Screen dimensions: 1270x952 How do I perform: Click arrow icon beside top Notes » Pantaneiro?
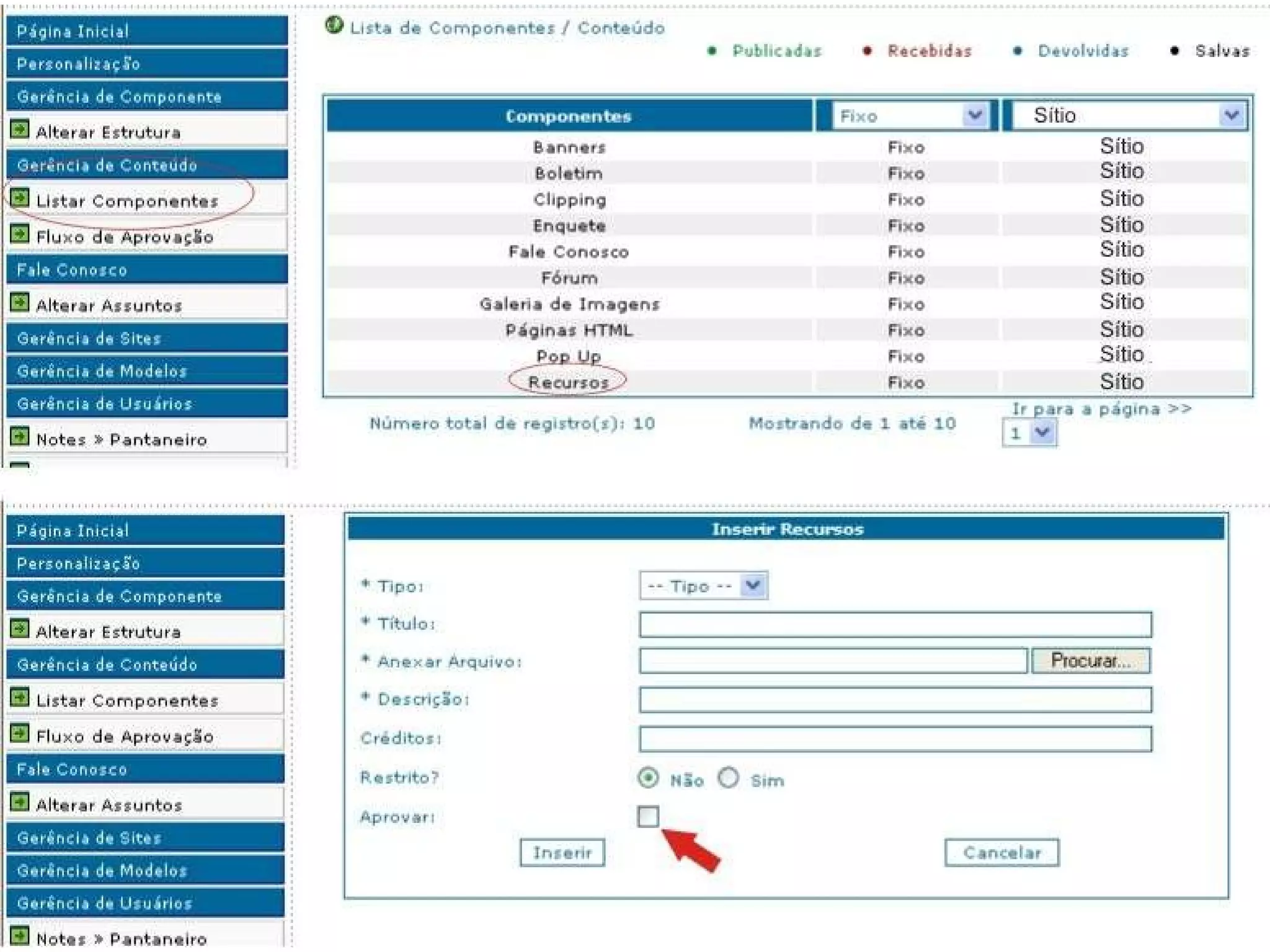pyautogui.click(x=20, y=436)
